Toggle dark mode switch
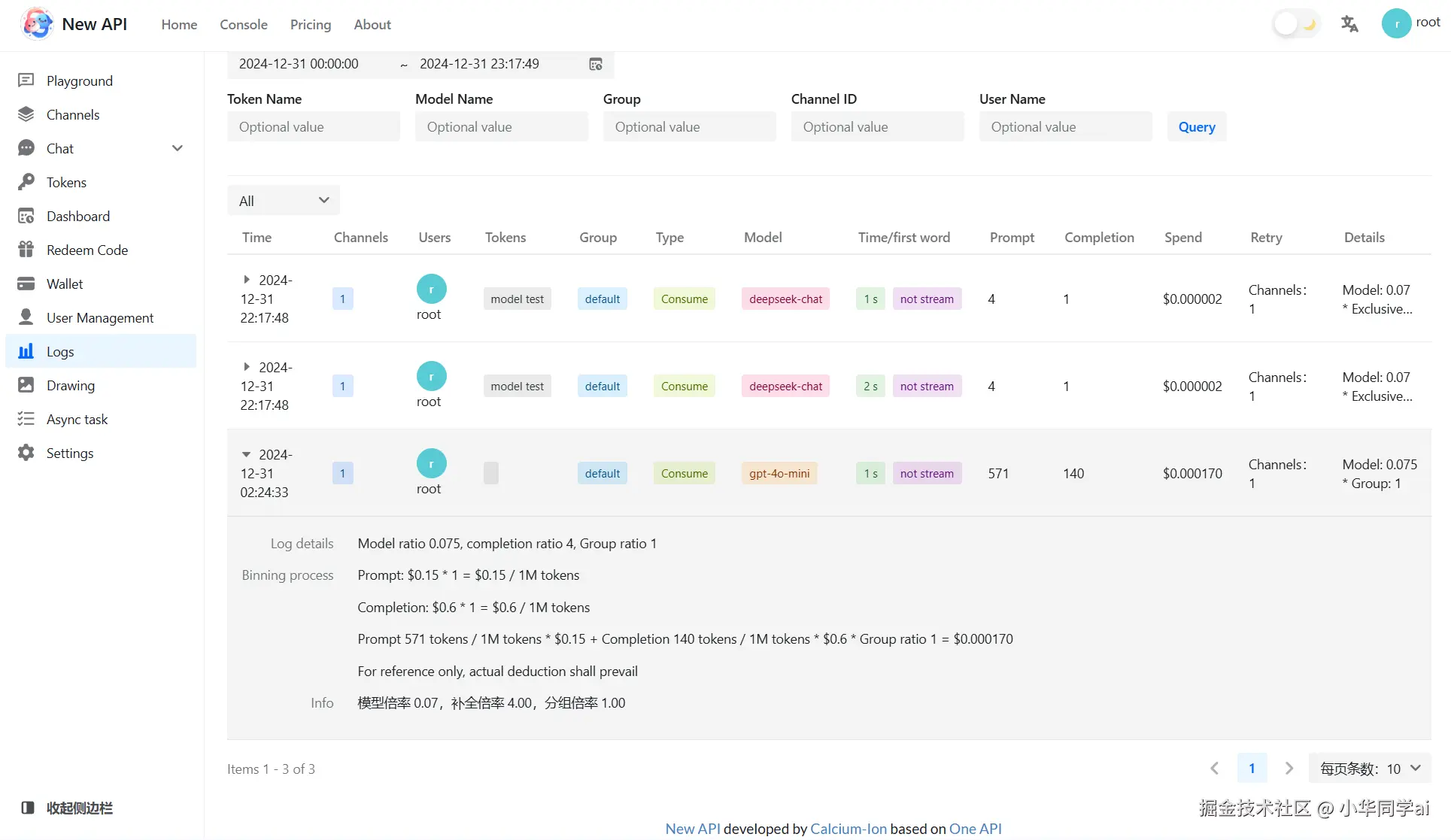This screenshot has width=1451, height=840. click(1296, 24)
